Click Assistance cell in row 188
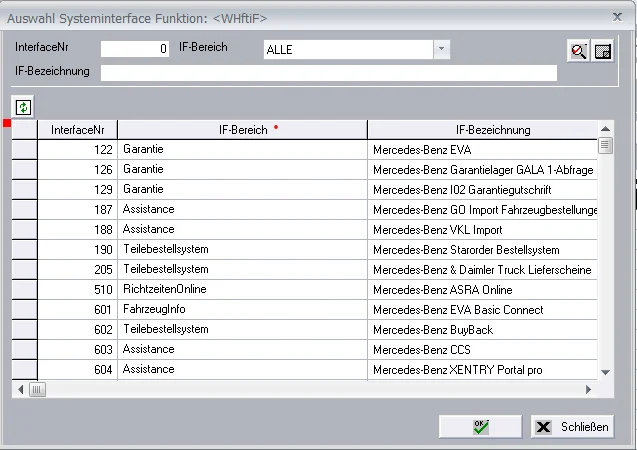The width and height of the screenshot is (637, 450). click(x=243, y=229)
